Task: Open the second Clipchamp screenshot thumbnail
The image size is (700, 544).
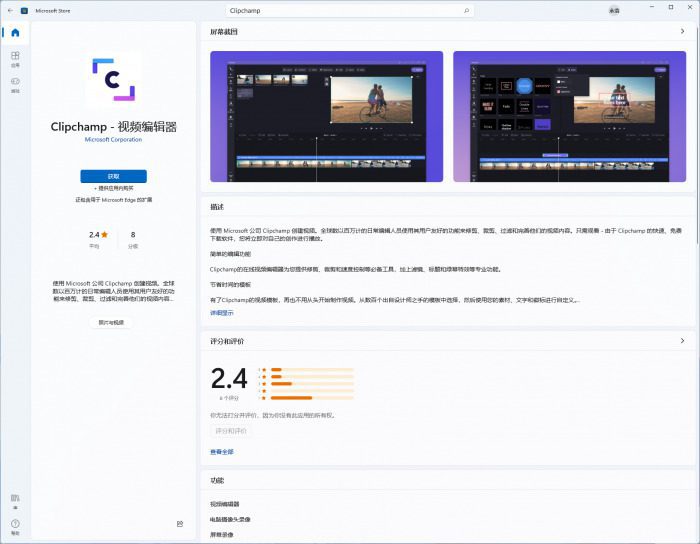Action: click(x=570, y=116)
